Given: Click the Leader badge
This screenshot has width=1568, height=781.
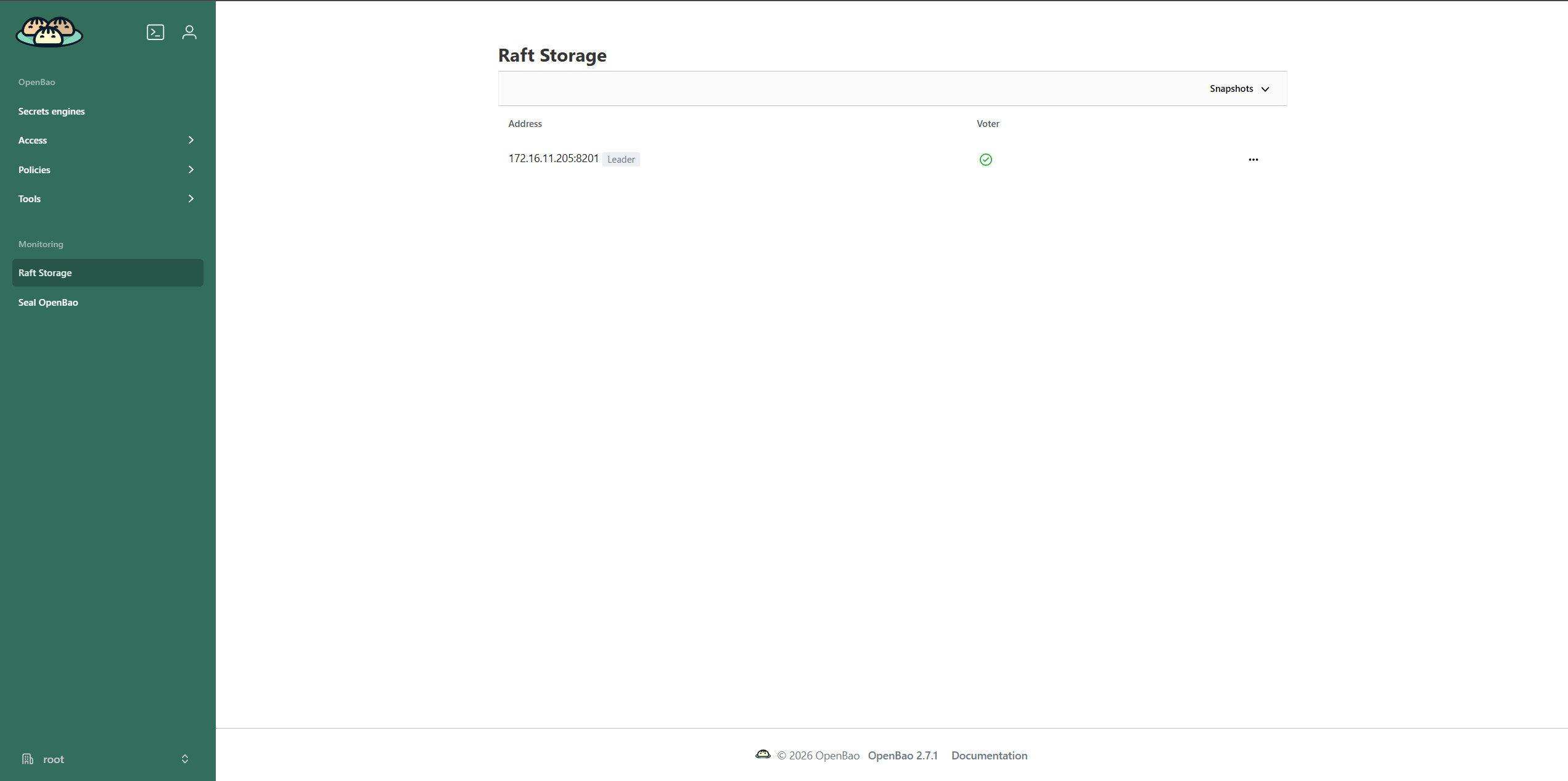Looking at the screenshot, I should [x=621, y=160].
